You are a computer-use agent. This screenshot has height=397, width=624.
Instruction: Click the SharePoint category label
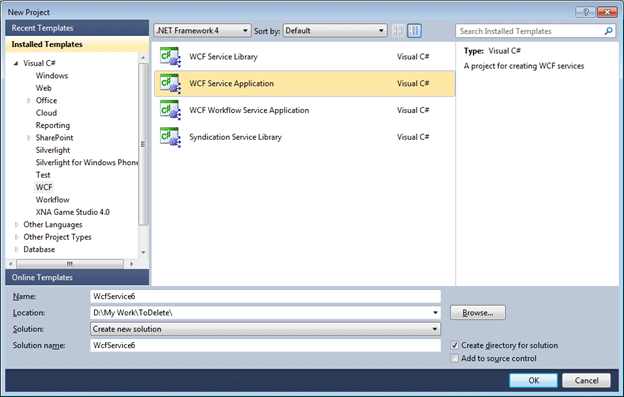click(55, 138)
